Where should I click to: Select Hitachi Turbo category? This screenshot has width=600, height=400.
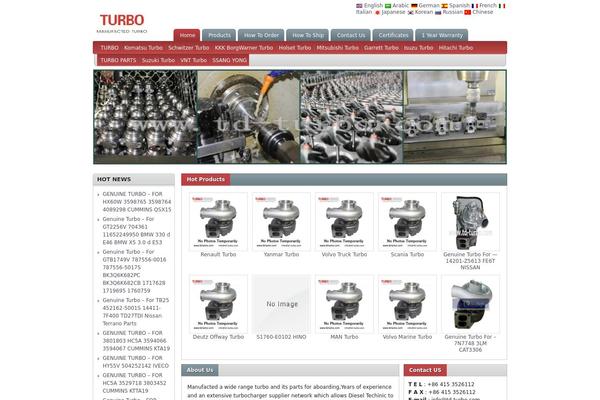pos(456,48)
